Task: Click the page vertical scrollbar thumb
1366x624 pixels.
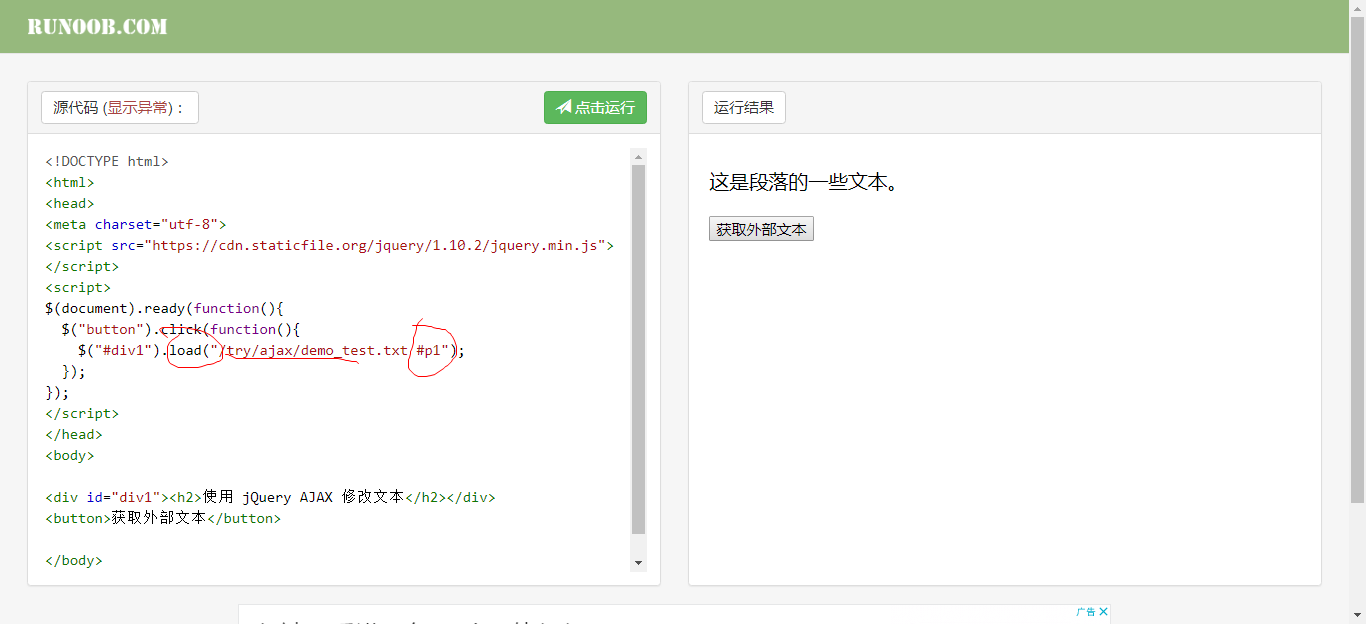Action: pyautogui.click(x=1357, y=258)
